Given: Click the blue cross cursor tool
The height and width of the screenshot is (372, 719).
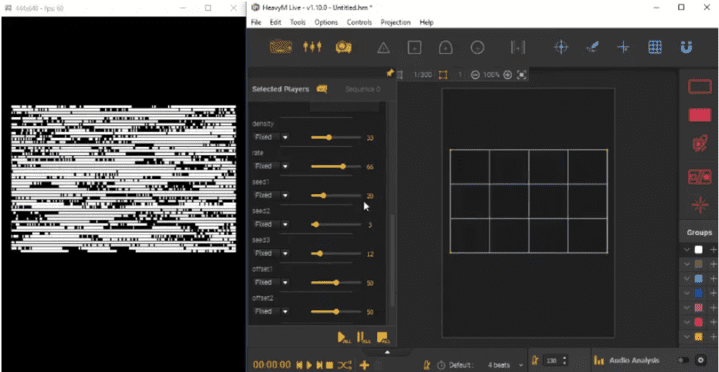Looking at the screenshot, I should tap(624, 47).
